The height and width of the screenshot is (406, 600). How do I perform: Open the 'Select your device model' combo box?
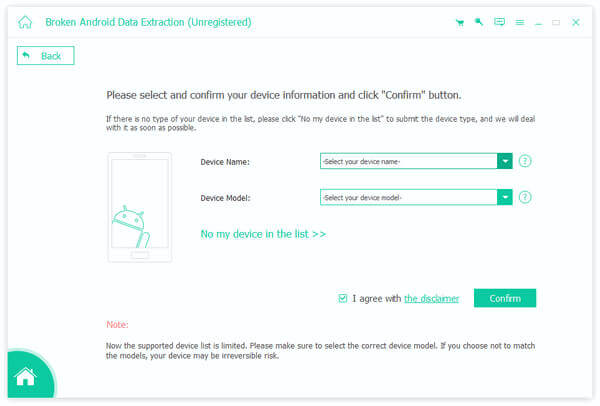click(x=416, y=197)
